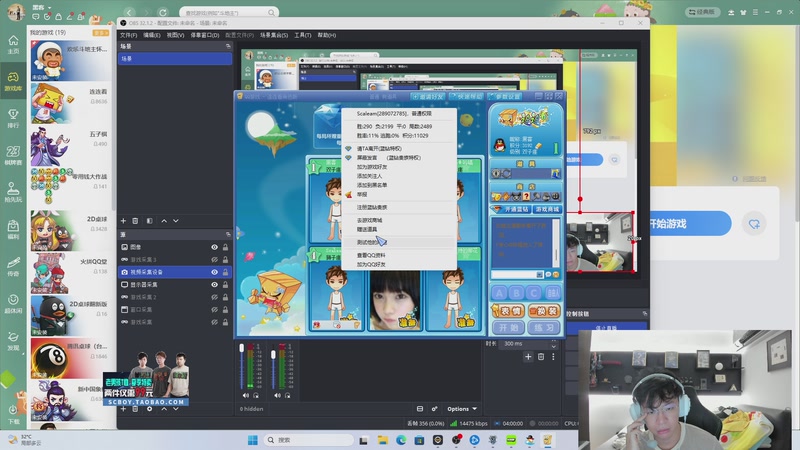Select the 场景 scene row in OBS
Screen dimensions: 800x450
coord(174,59)
